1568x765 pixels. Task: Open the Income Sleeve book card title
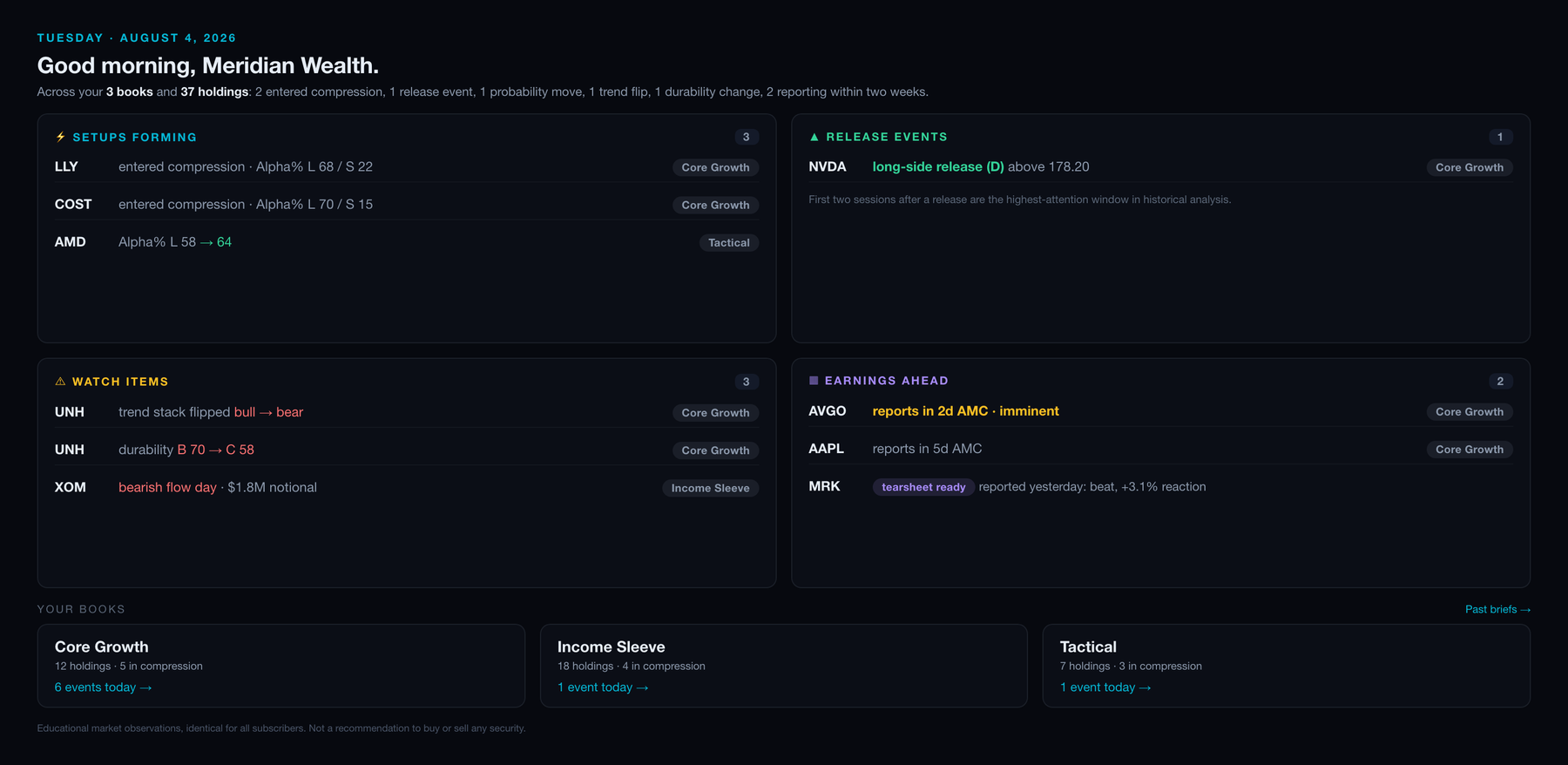coord(612,647)
